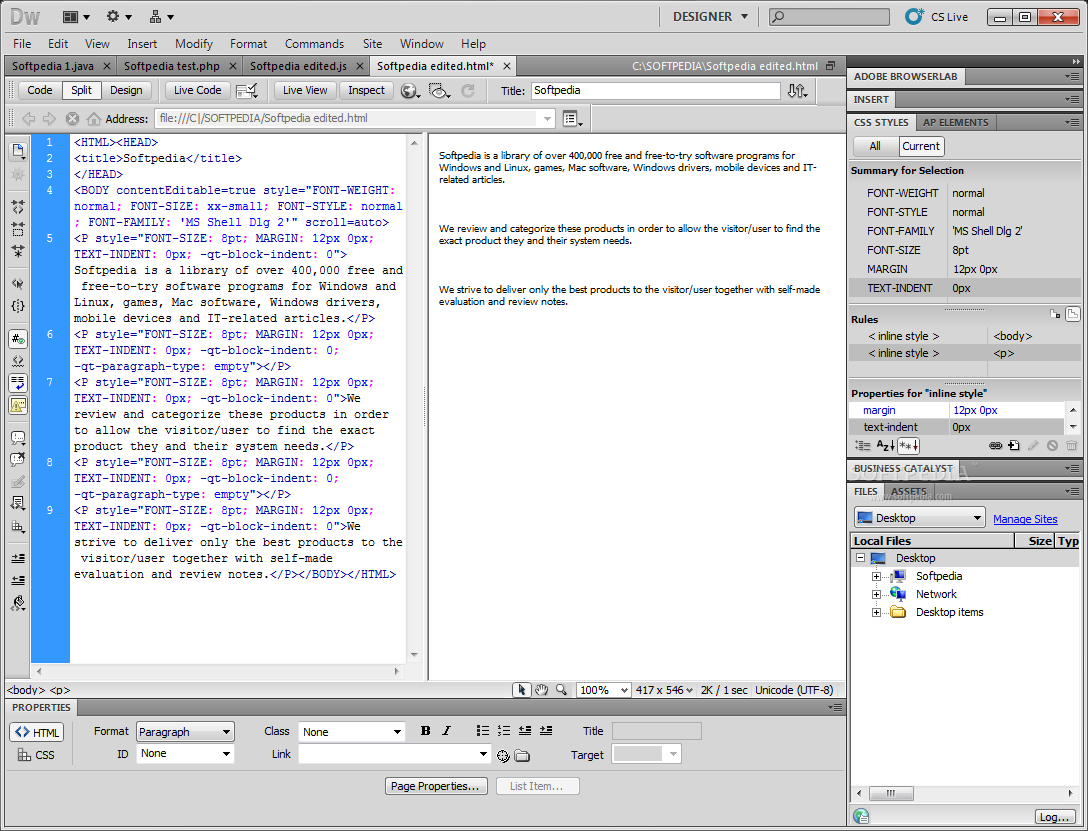Open File Management arrows icon

797,91
